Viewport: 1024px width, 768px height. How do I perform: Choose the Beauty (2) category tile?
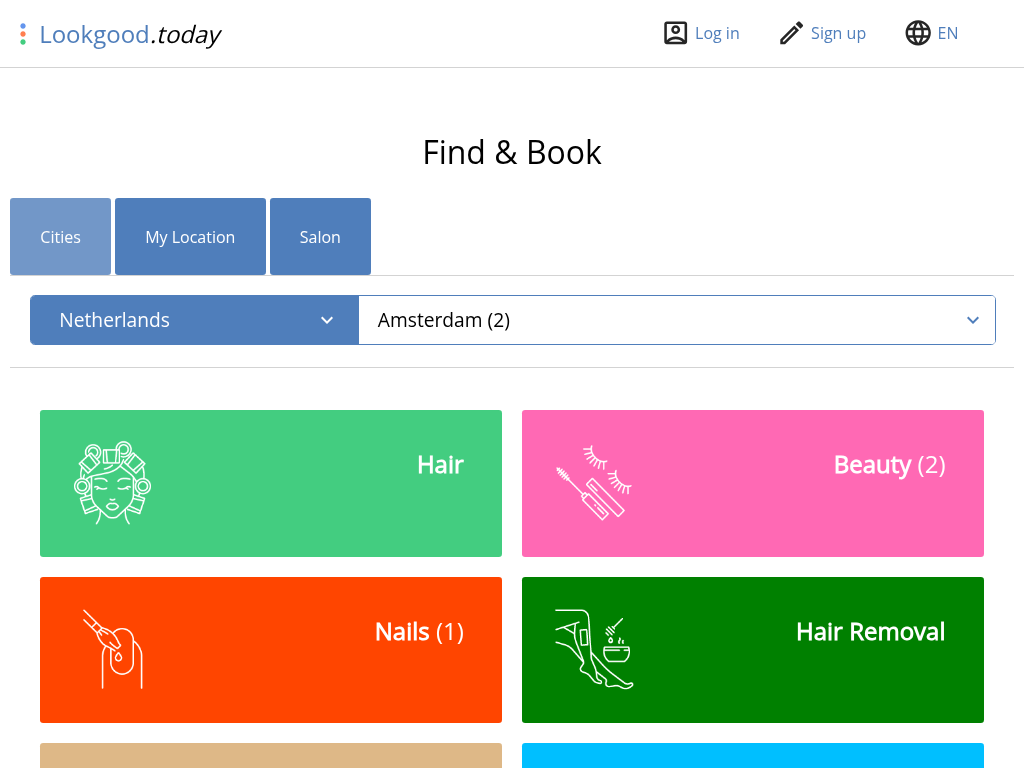[752, 483]
